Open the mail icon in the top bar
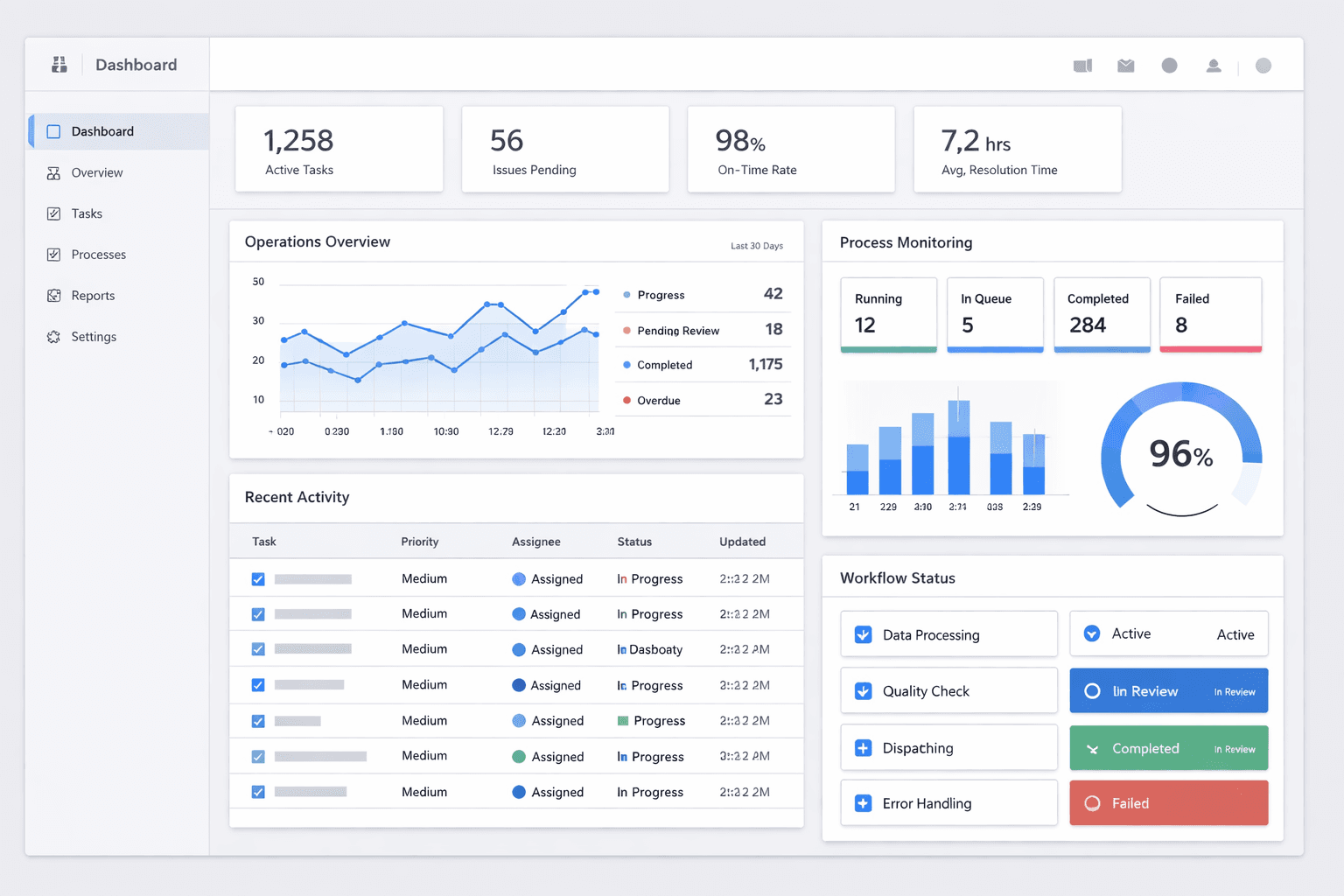 click(x=1125, y=65)
